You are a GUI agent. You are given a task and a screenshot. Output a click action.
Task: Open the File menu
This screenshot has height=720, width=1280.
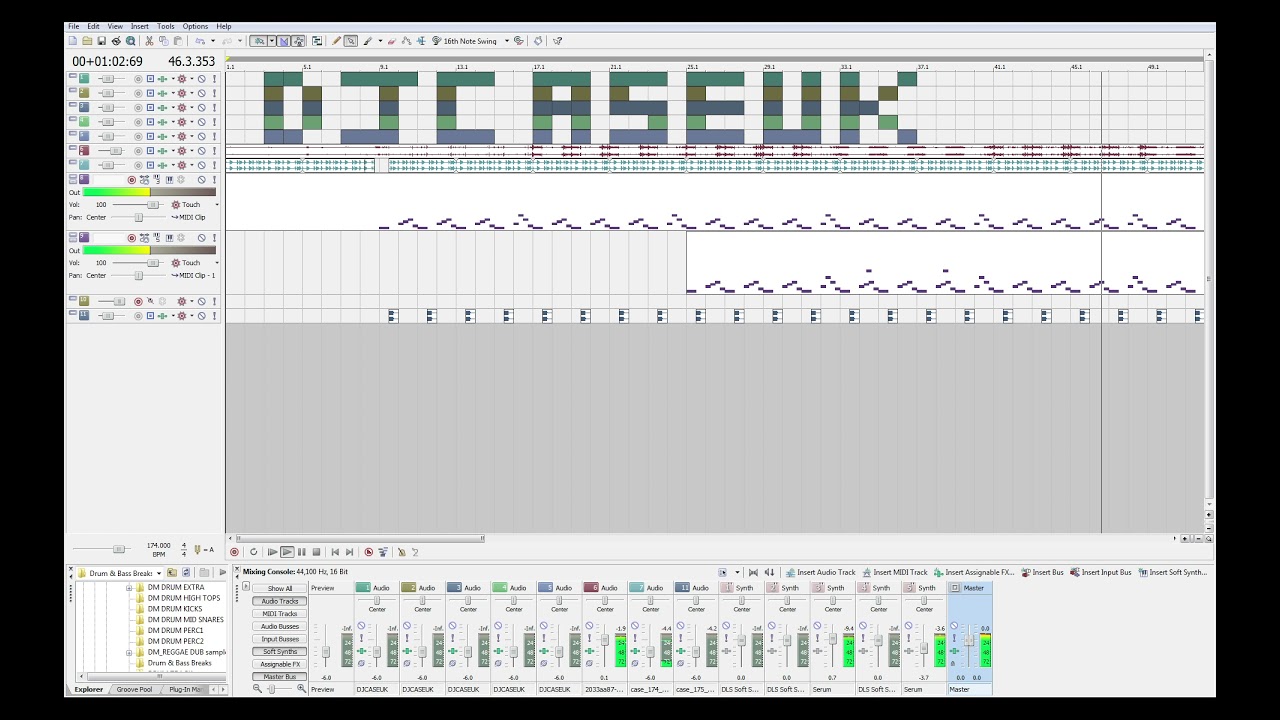74,26
